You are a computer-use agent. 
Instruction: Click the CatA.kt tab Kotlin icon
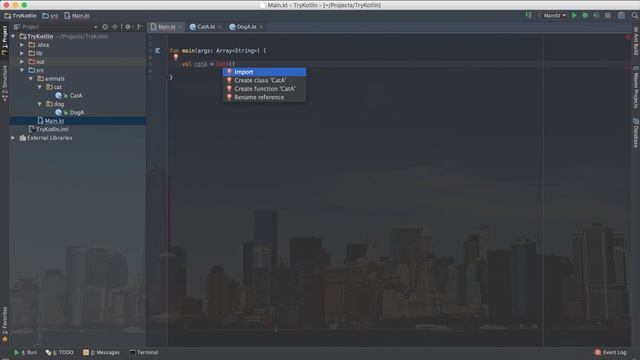coord(193,27)
